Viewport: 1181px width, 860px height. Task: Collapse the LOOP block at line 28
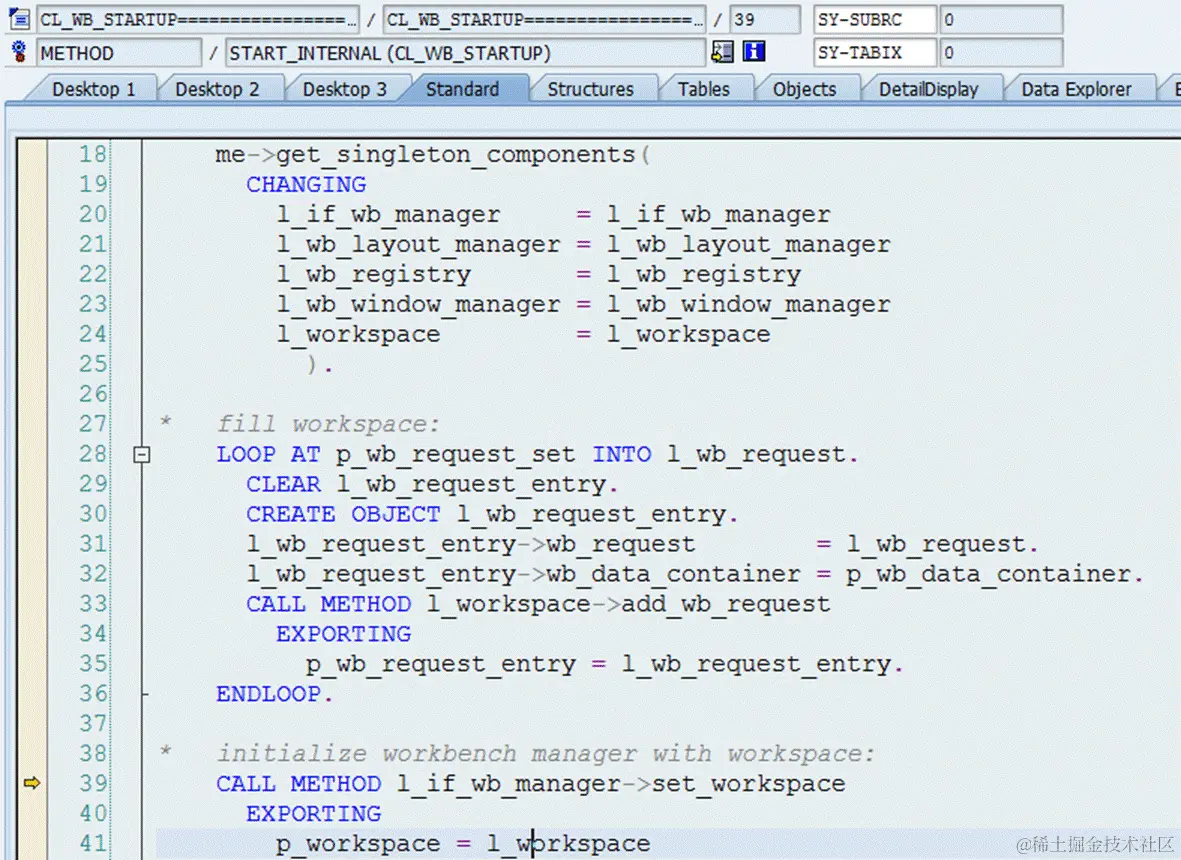142,454
